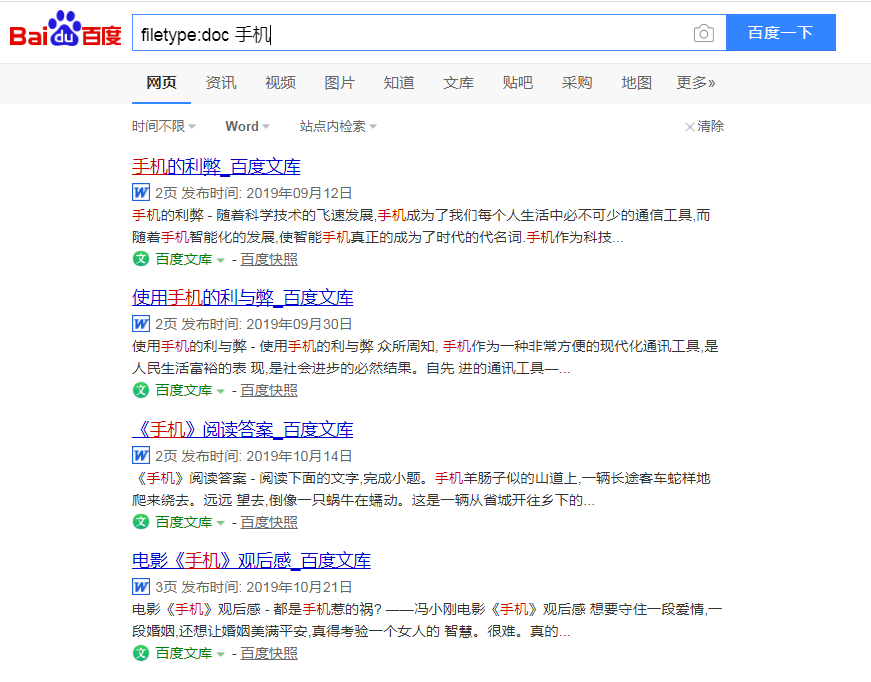Open 百度快照 for 《手机》阅读答案 result
The height and width of the screenshot is (682, 871).
[x=269, y=522]
